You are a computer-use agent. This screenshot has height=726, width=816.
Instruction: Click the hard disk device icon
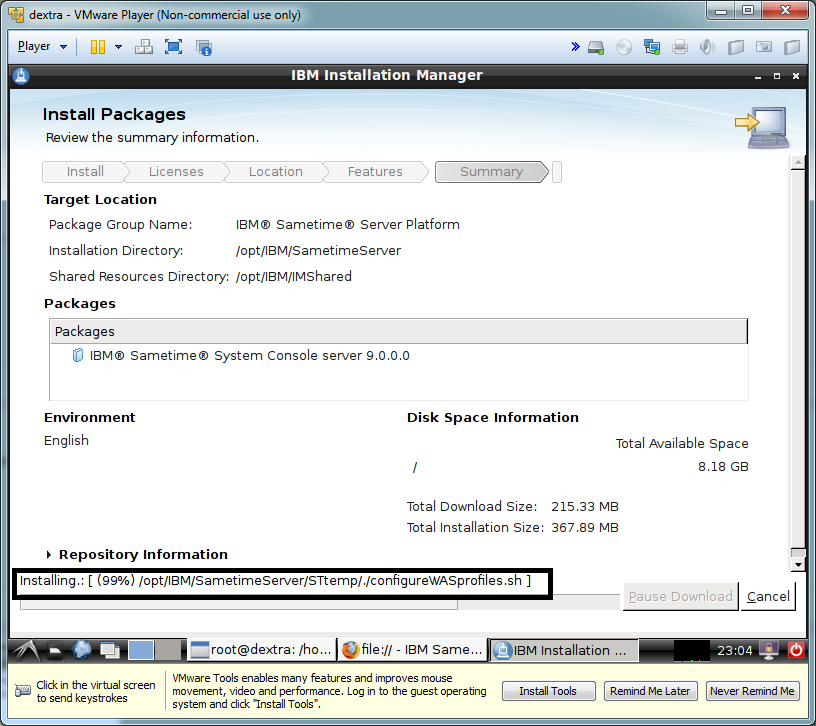click(x=596, y=48)
